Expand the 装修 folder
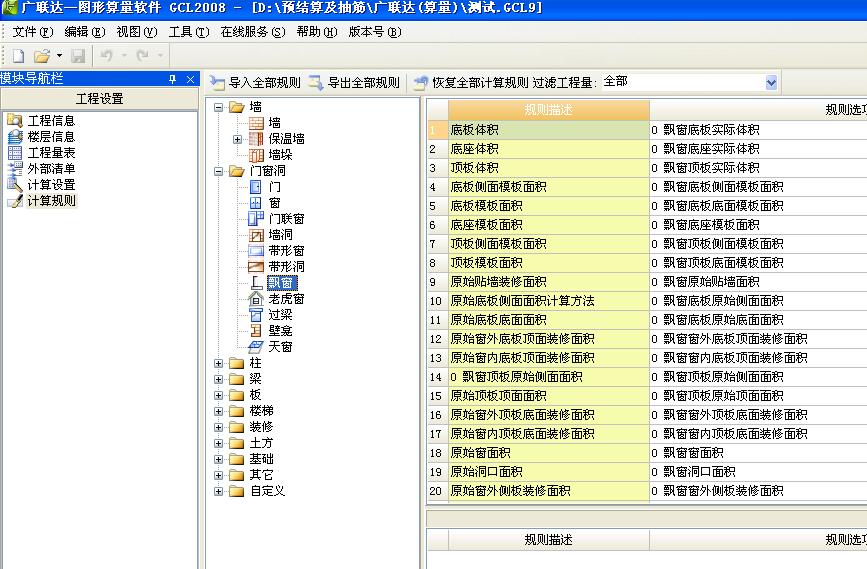This screenshot has width=867, height=569. click(219, 427)
